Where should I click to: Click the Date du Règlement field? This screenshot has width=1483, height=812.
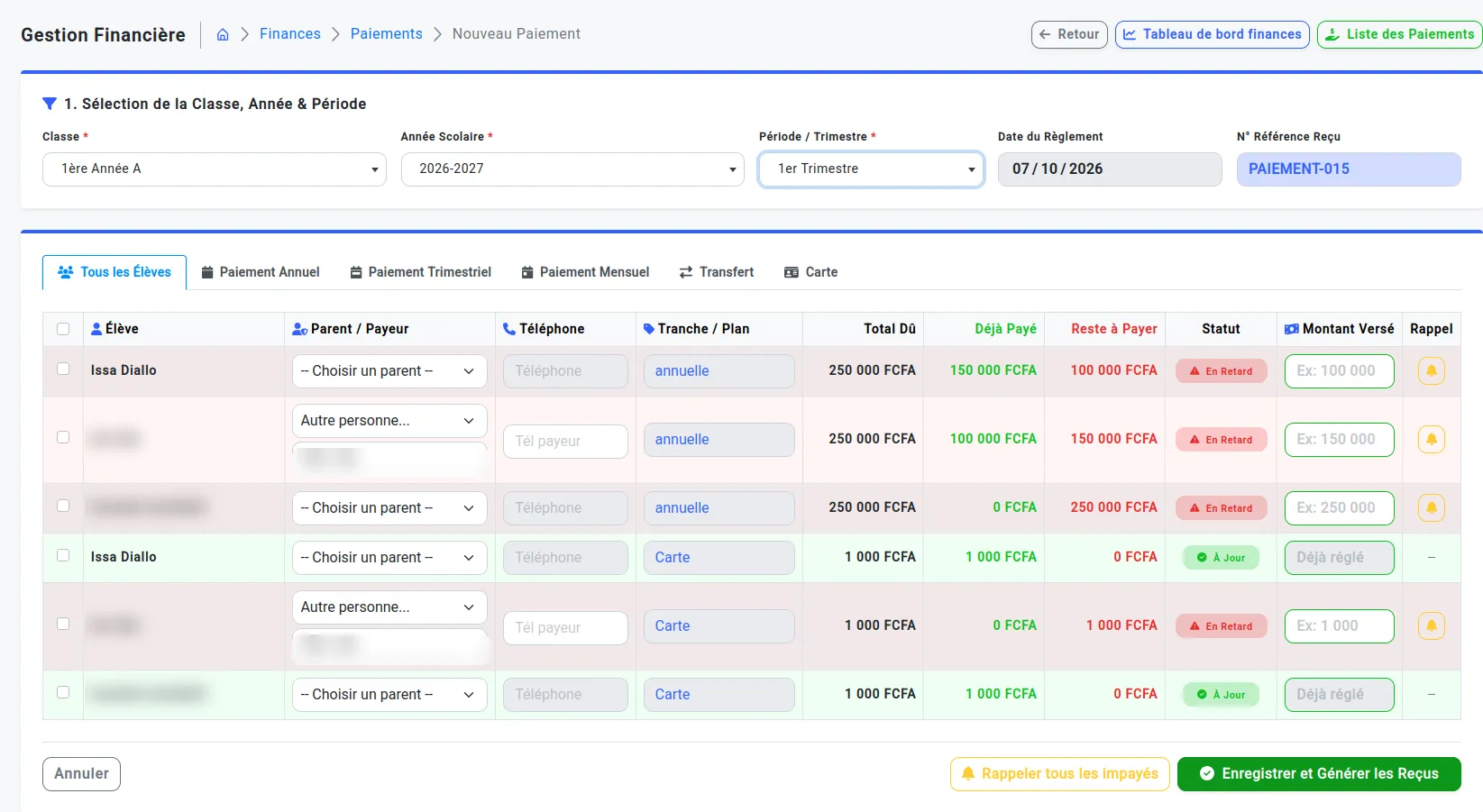tap(1110, 169)
